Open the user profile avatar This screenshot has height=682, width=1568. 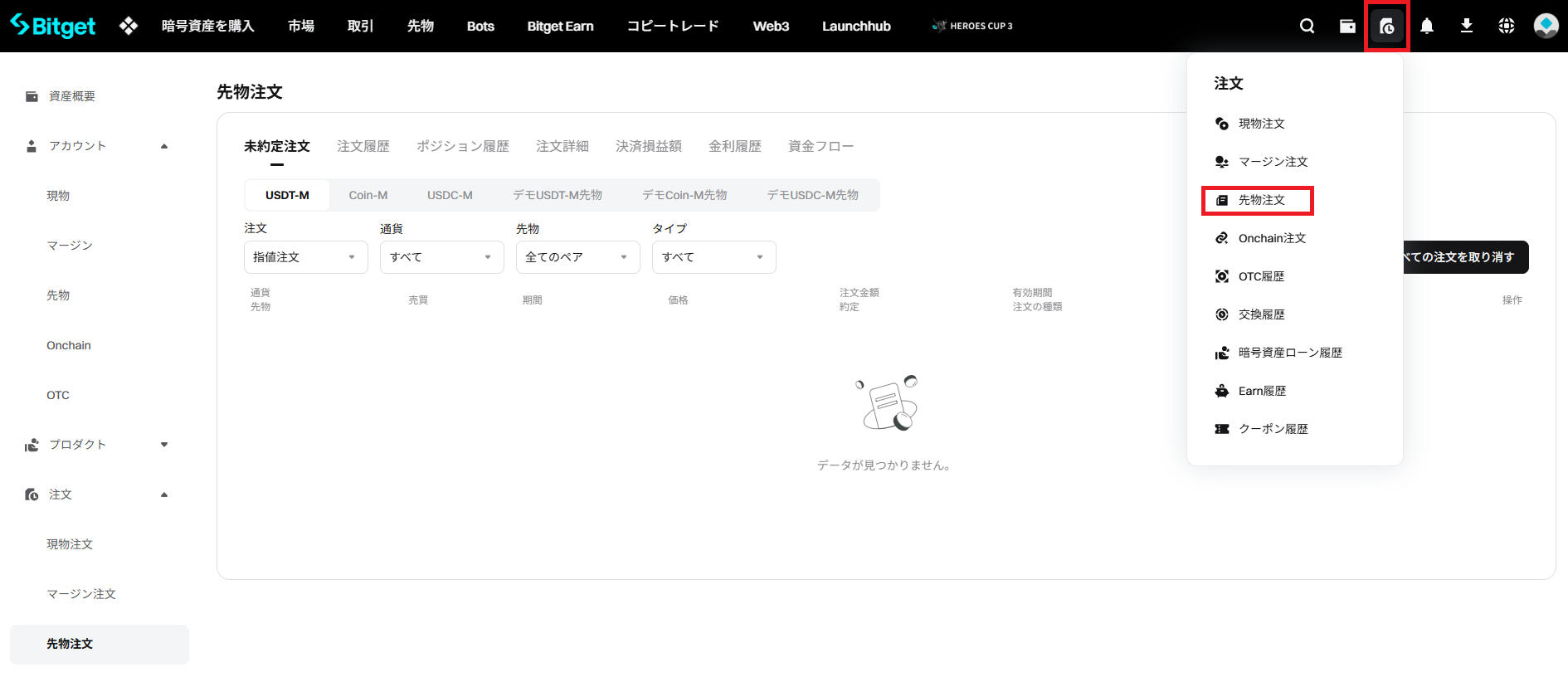1546,26
